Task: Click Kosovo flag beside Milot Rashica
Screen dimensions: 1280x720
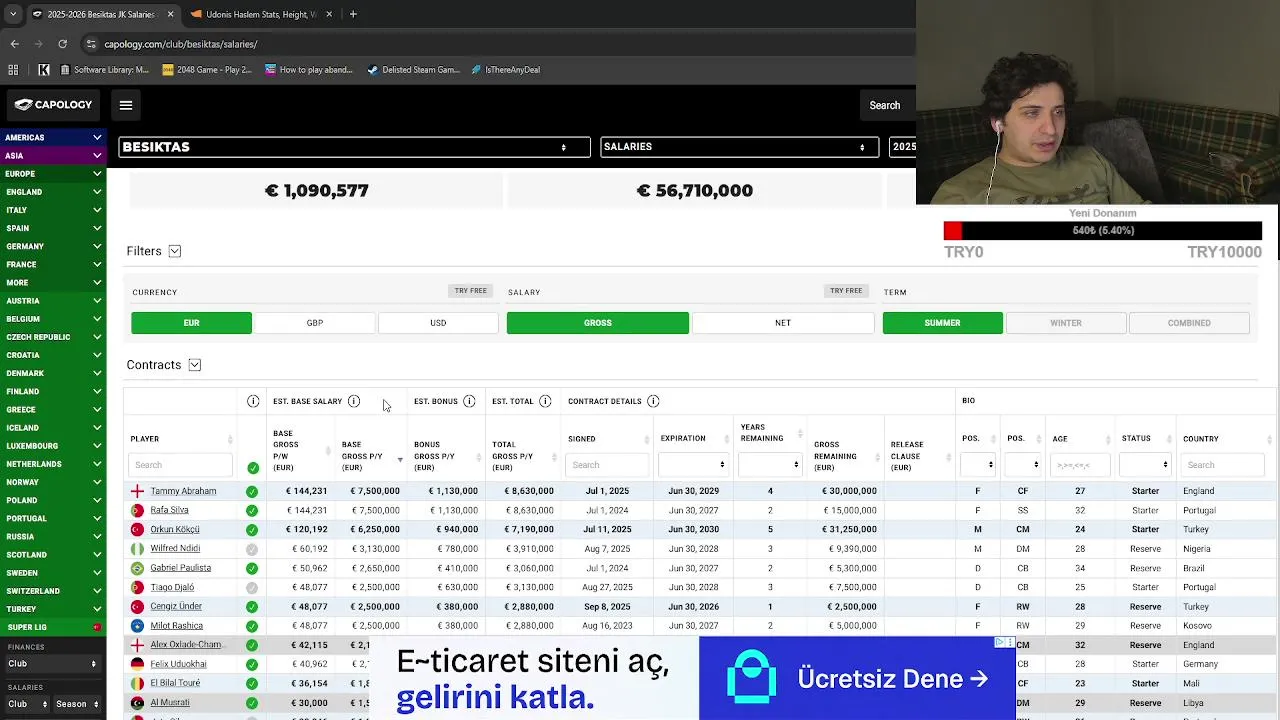Action: click(137, 625)
